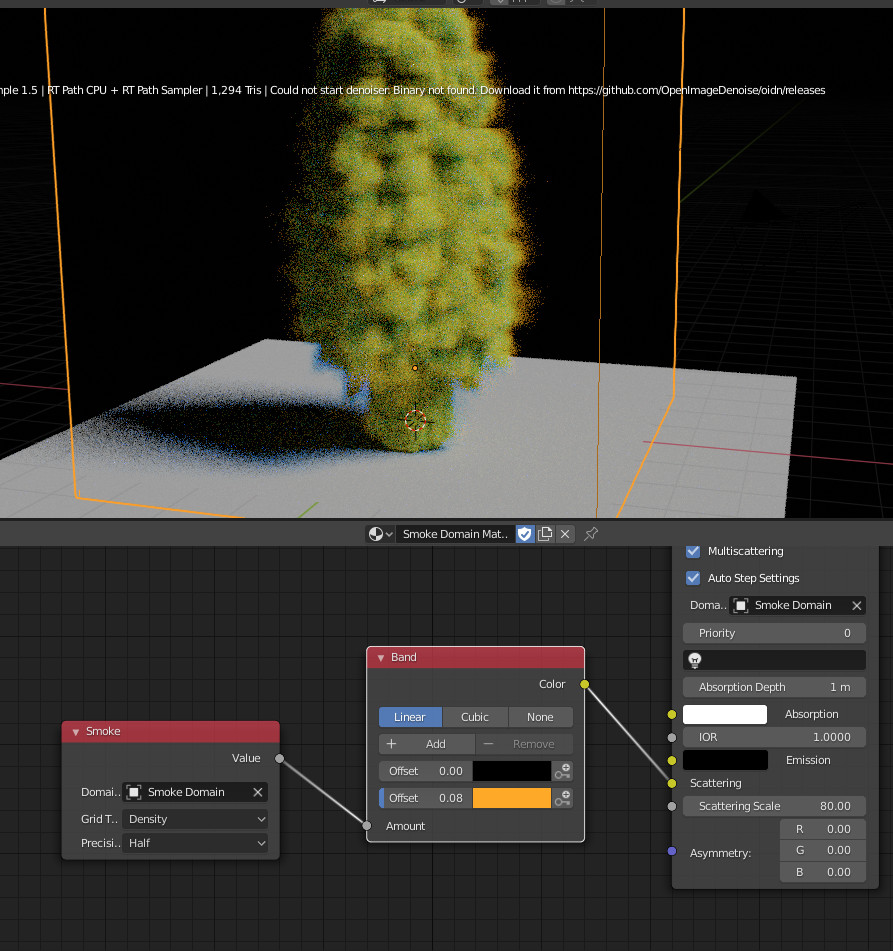Open the Precision Half dropdown

195,843
